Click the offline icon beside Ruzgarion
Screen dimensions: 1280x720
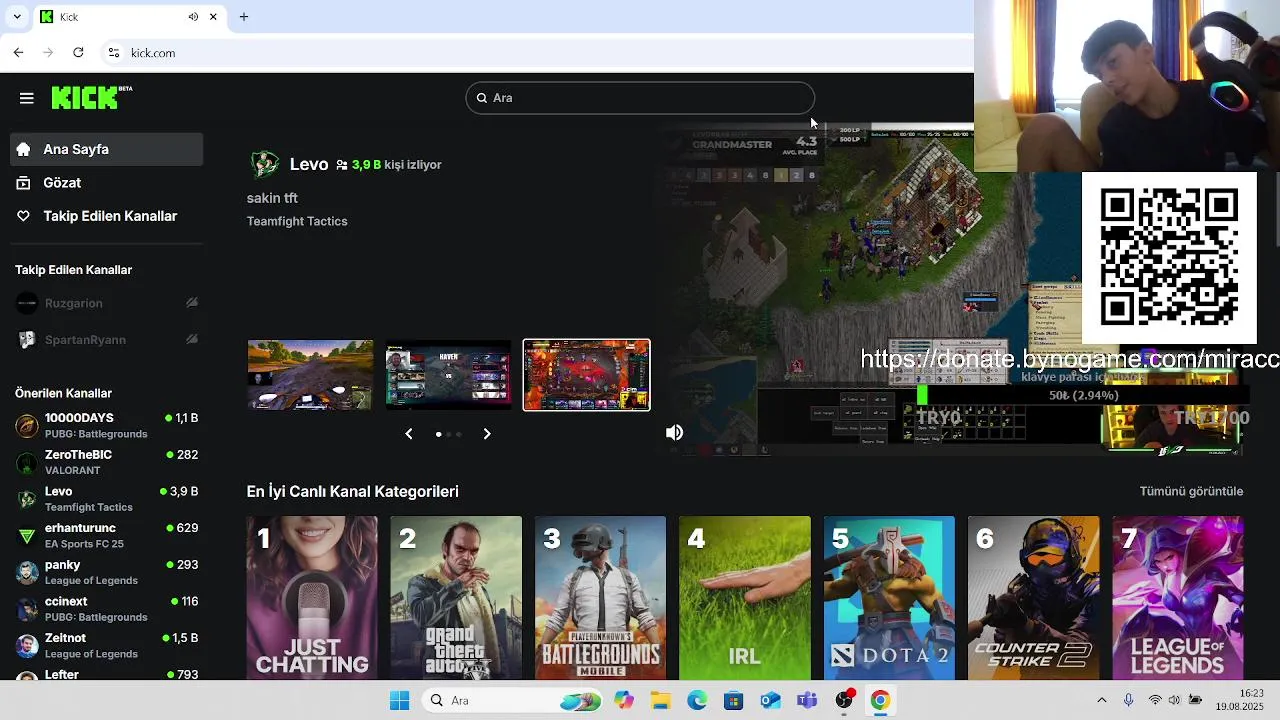click(192, 302)
